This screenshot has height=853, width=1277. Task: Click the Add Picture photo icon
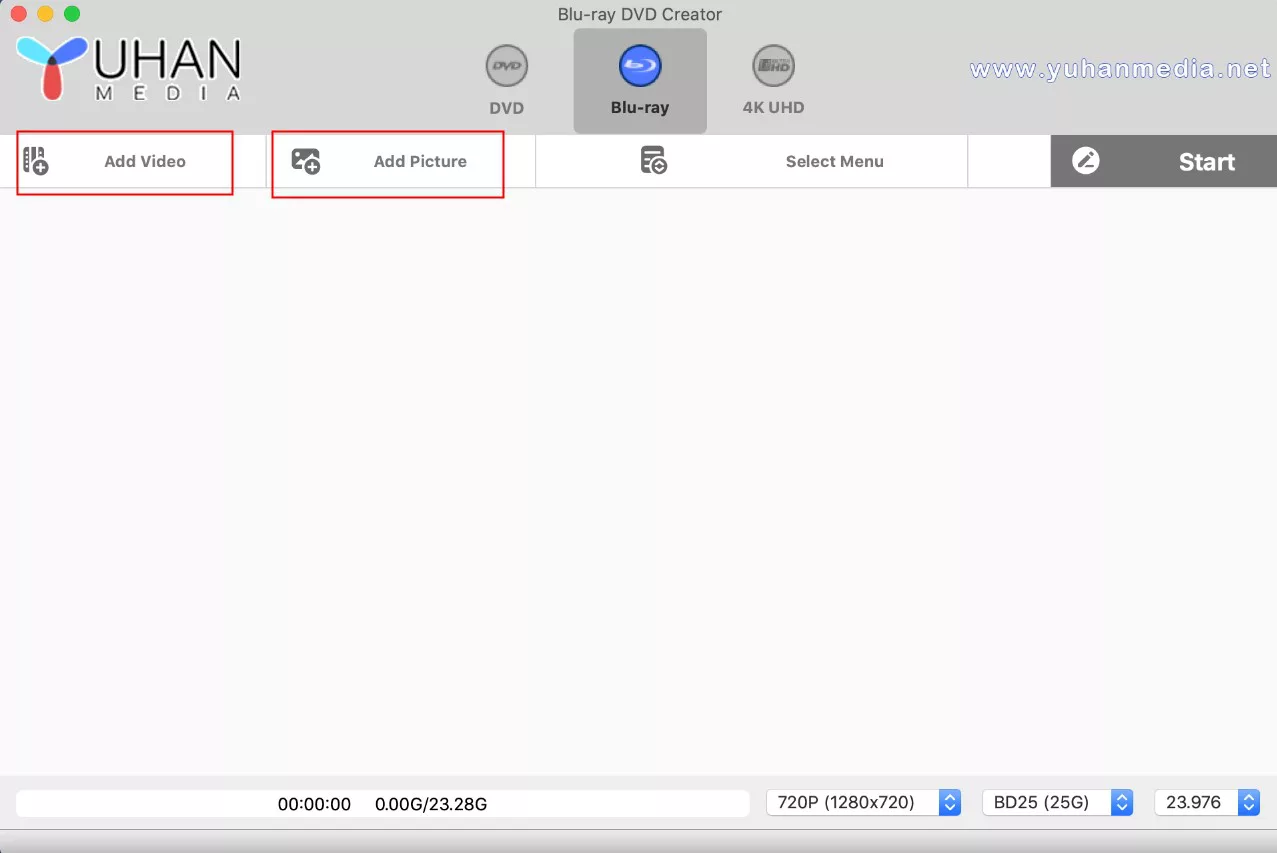pyautogui.click(x=302, y=160)
